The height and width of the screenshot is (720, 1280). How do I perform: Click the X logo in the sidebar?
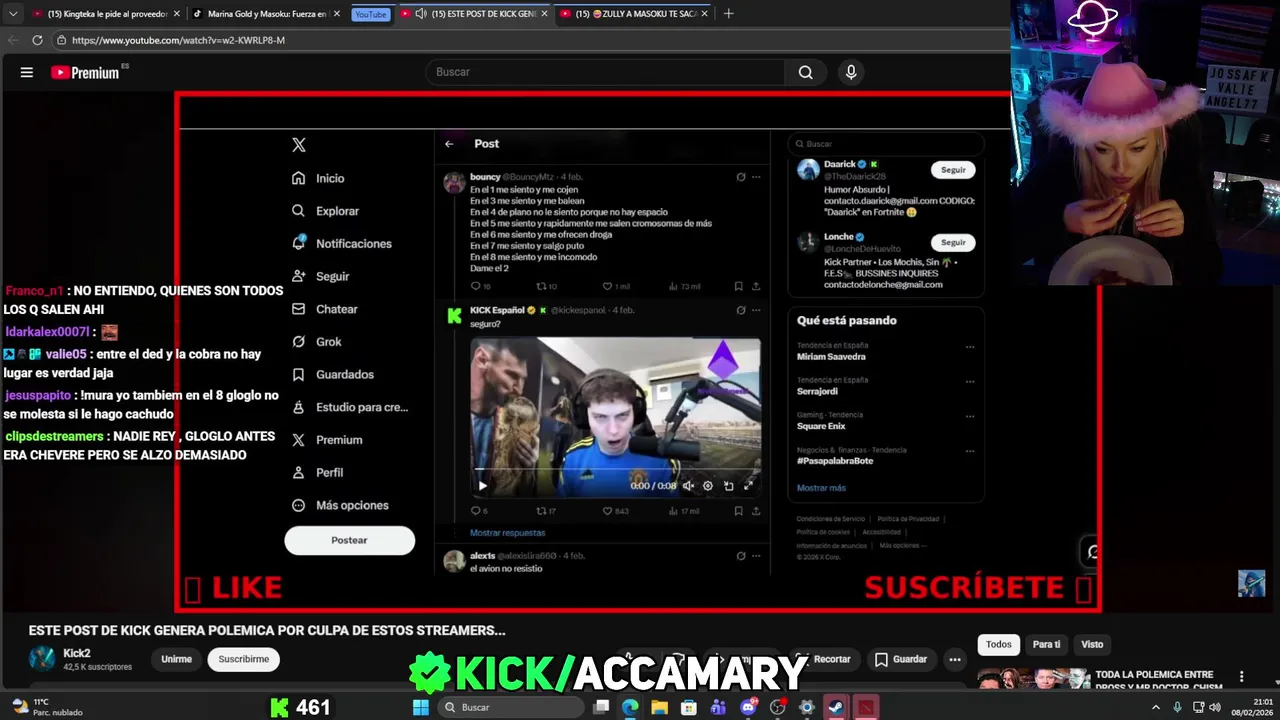click(x=298, y=145)
